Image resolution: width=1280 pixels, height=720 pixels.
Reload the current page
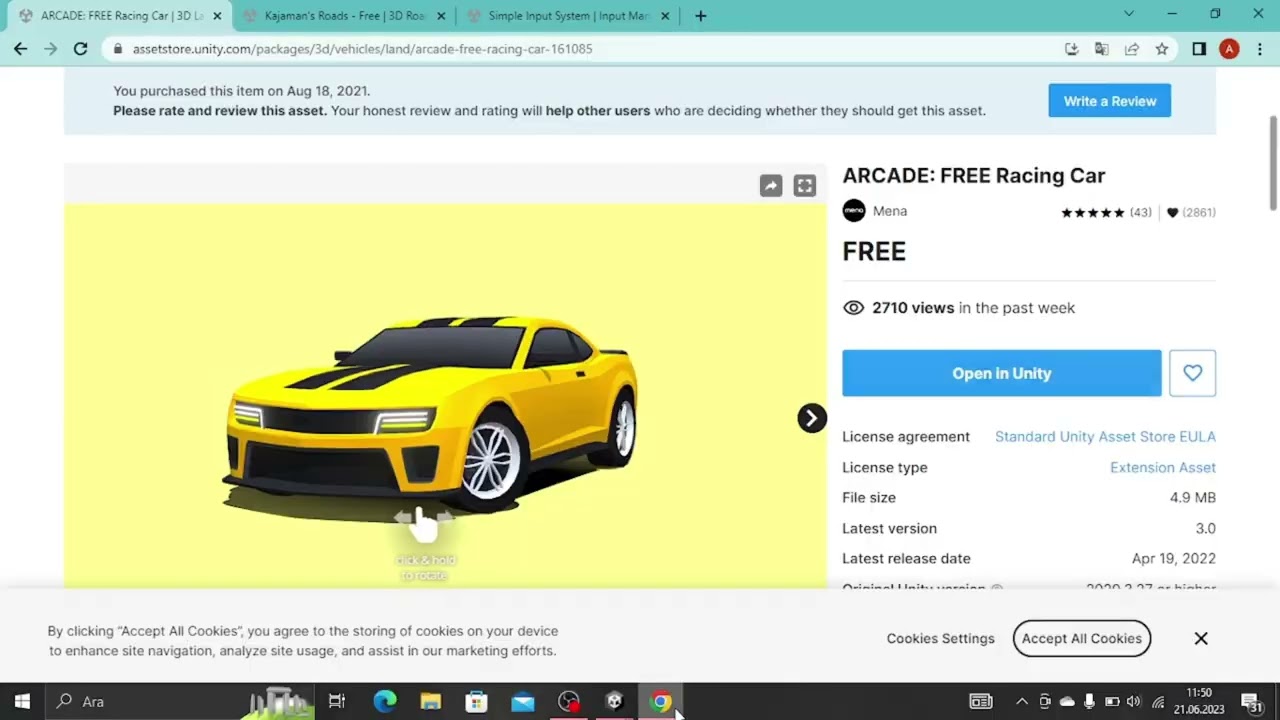point(81,48)
